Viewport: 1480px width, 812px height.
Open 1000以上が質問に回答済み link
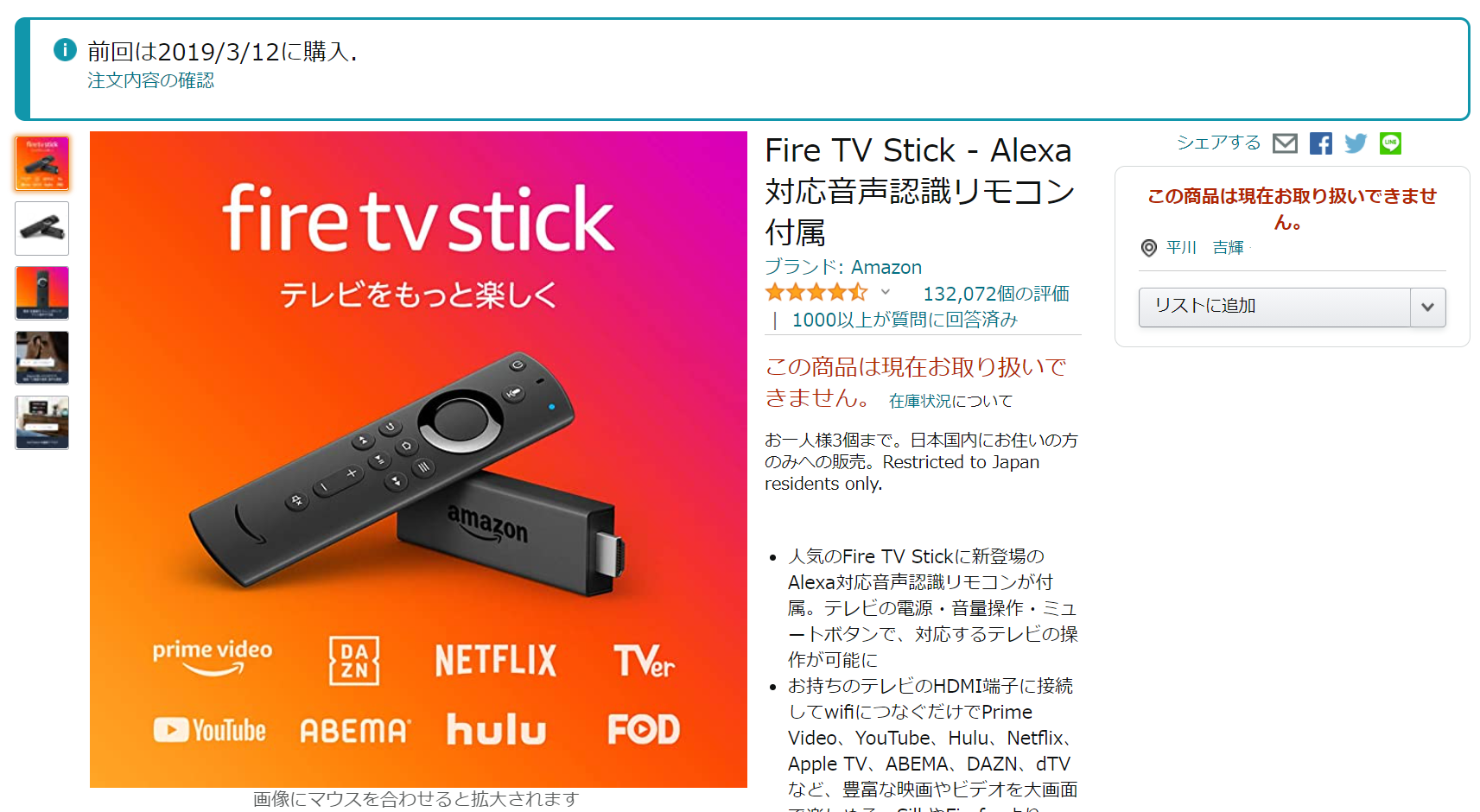pos(905,320)
